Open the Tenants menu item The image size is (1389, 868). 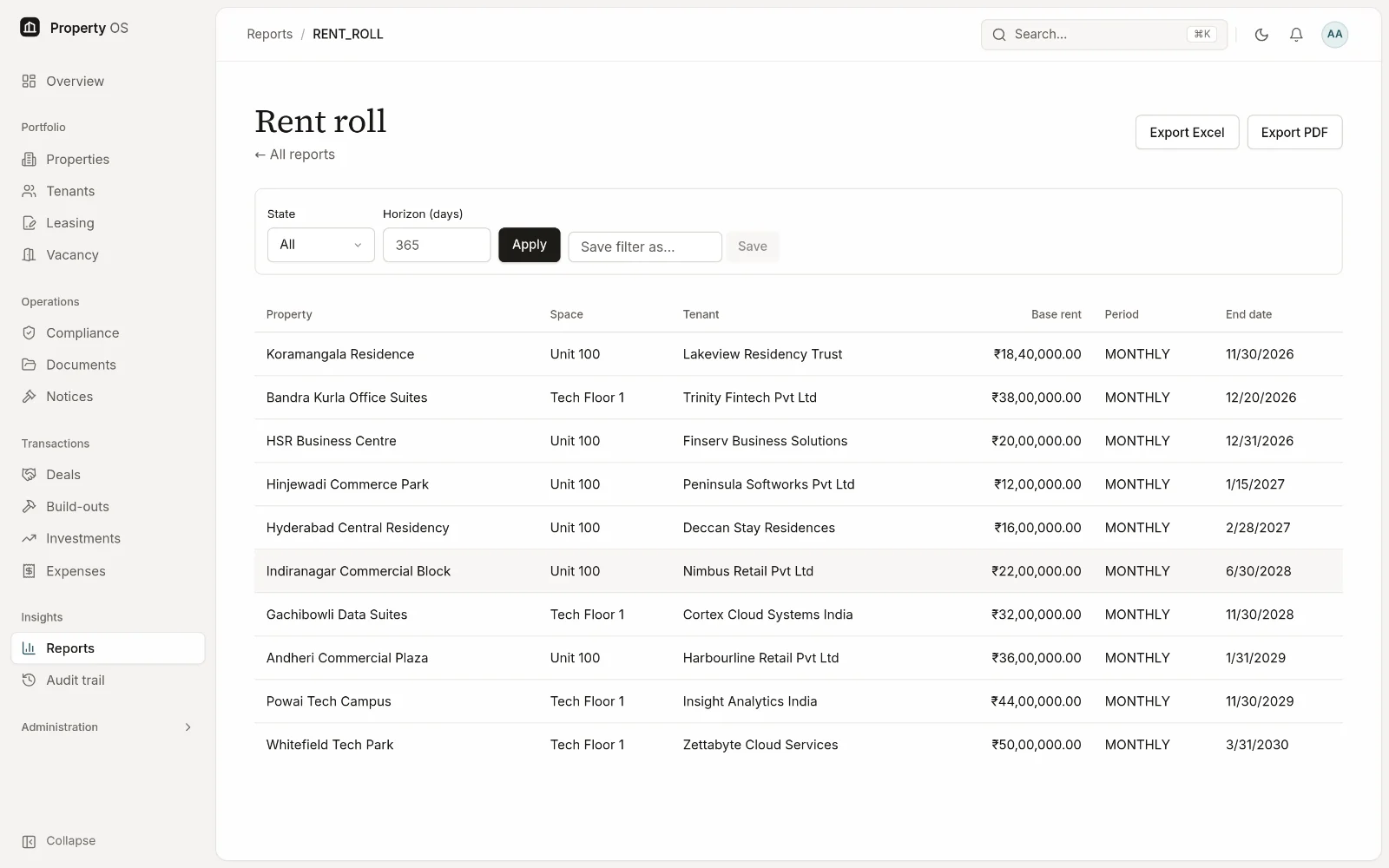click(108, 191)
